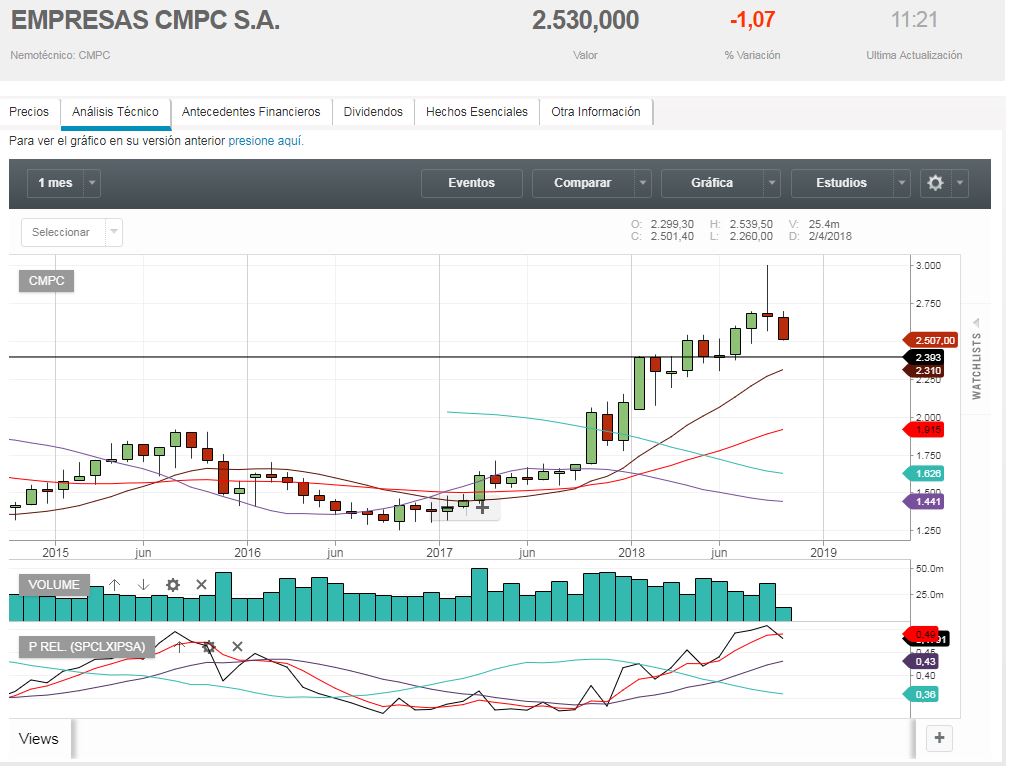
Task: Add a new view with the plus button
Action: tap(939, 738)
